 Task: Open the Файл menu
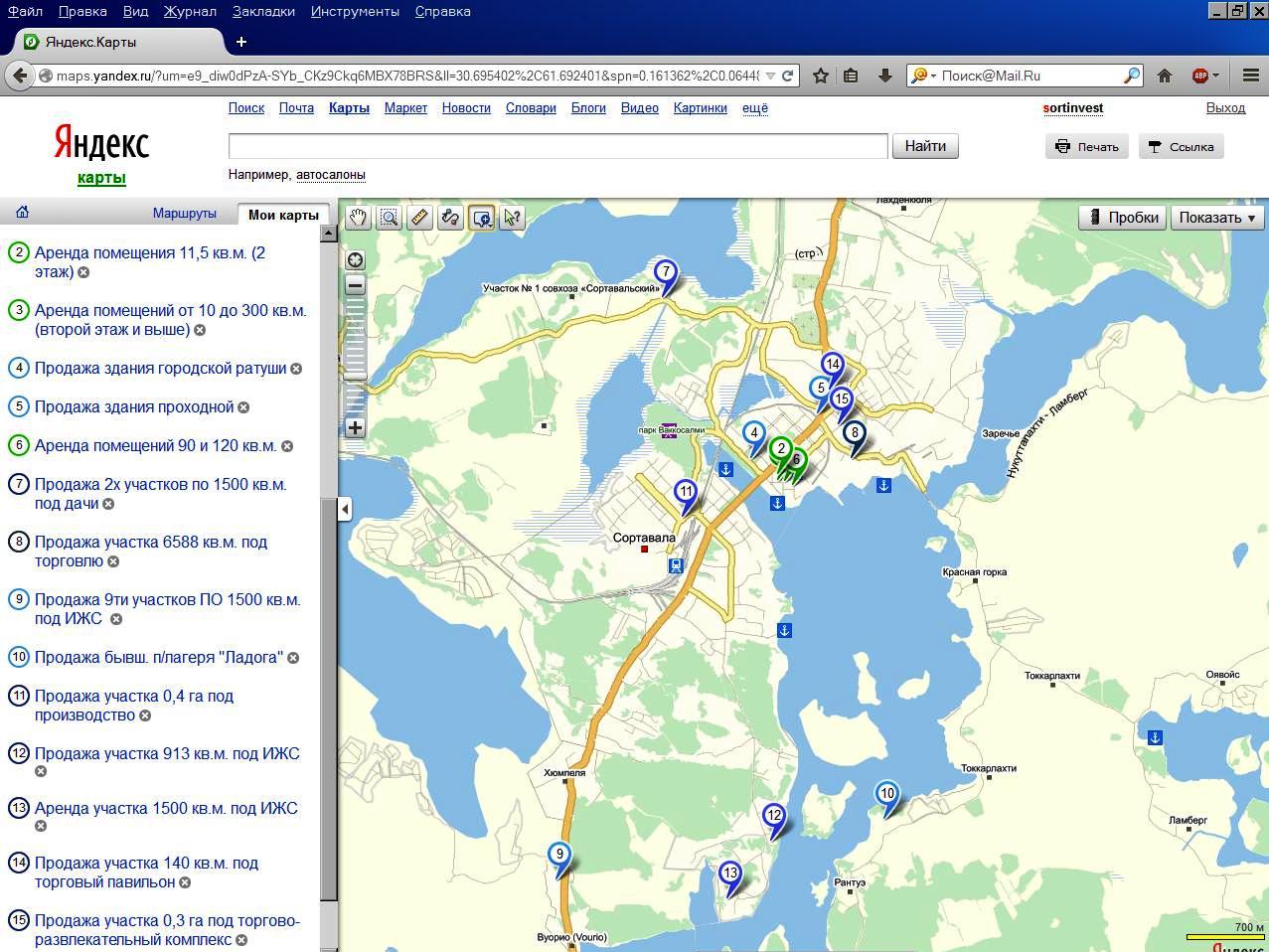[x=25, y=11]
